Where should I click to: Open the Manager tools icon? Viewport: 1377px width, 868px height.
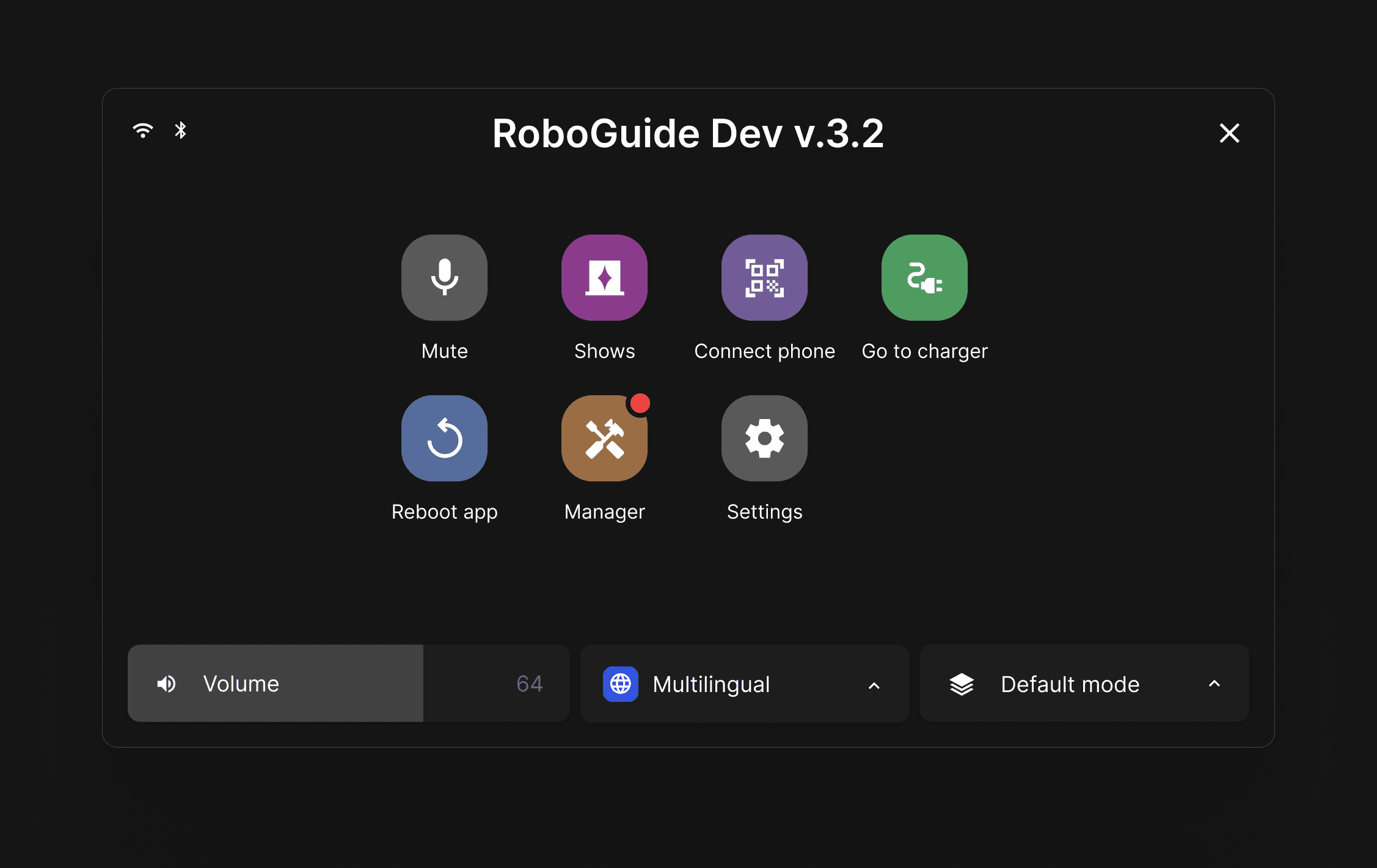(604, 438)
